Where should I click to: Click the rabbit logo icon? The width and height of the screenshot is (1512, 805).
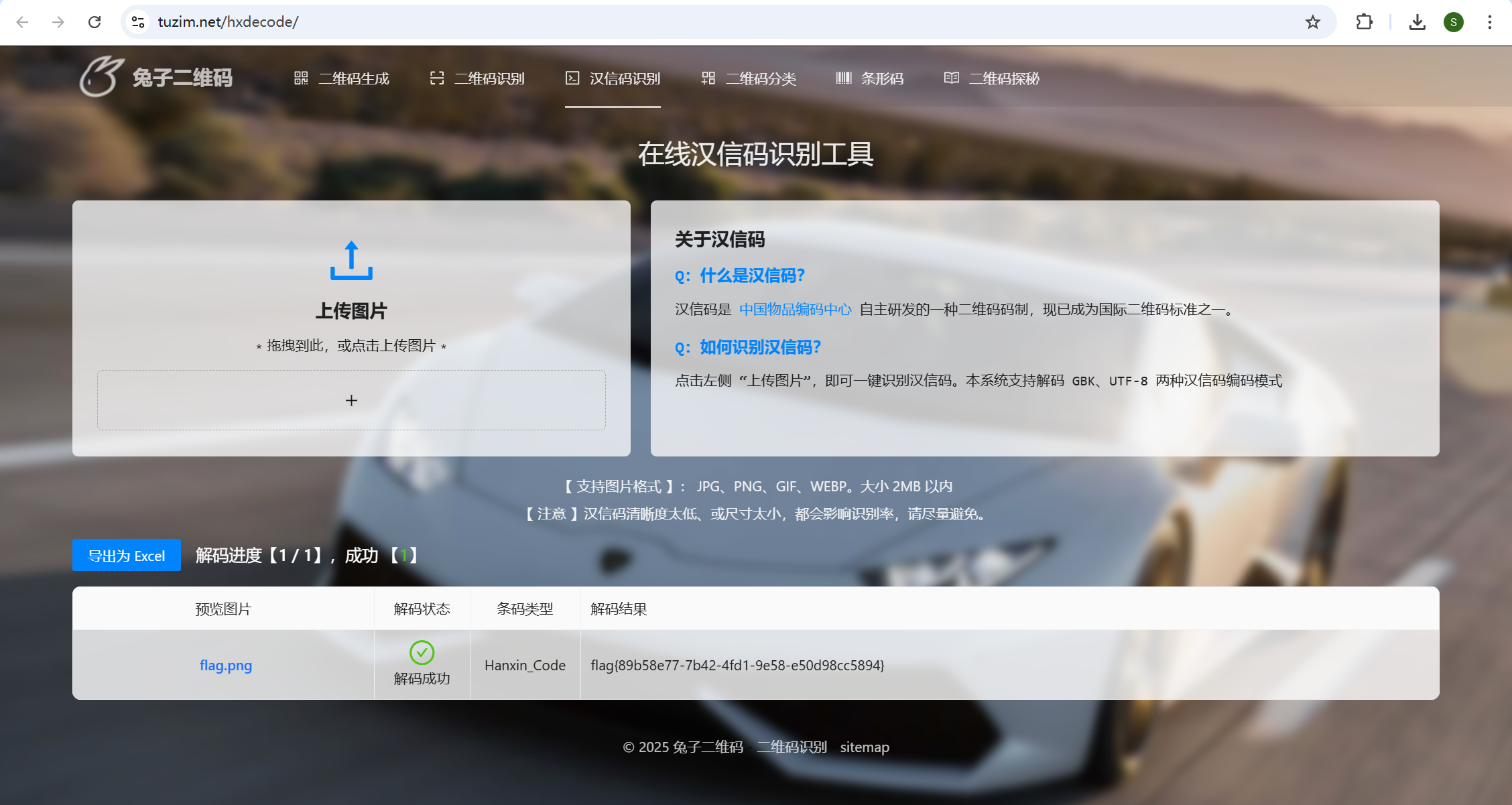101,76
